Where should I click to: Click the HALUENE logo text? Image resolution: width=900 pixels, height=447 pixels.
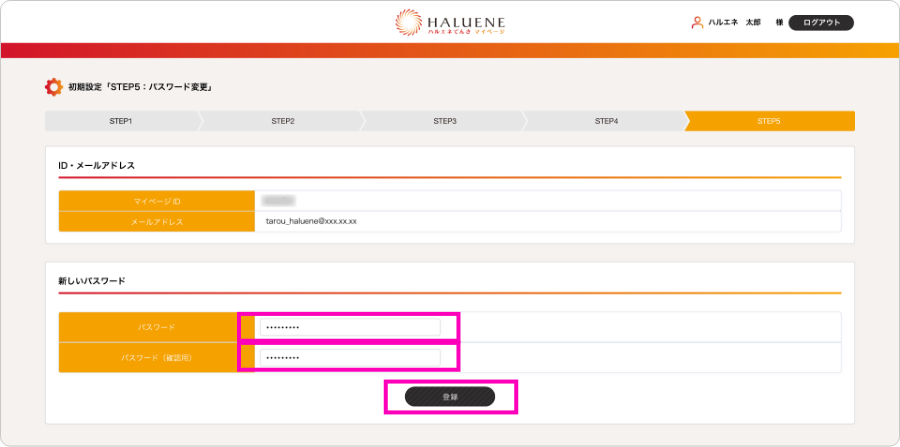click(x=466, y=20)
